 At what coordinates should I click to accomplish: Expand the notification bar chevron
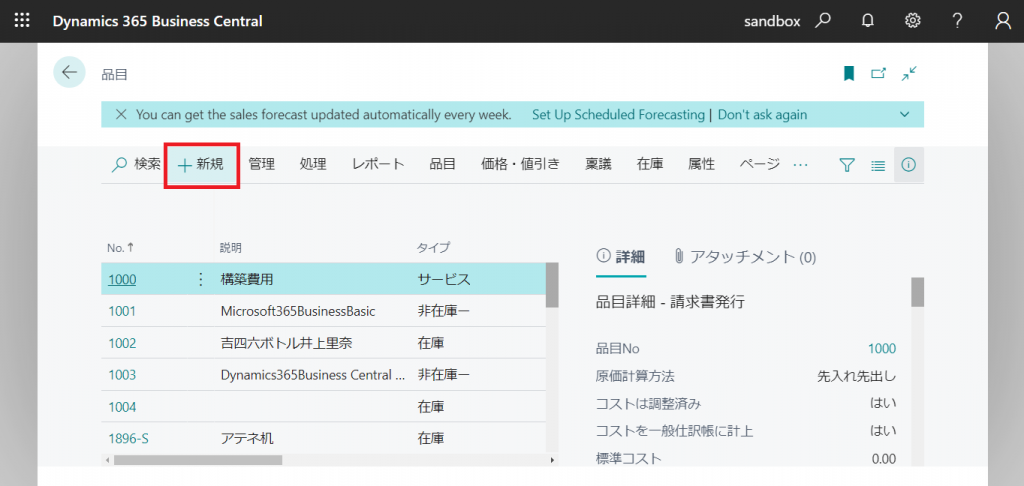click(x=904, y=114)
